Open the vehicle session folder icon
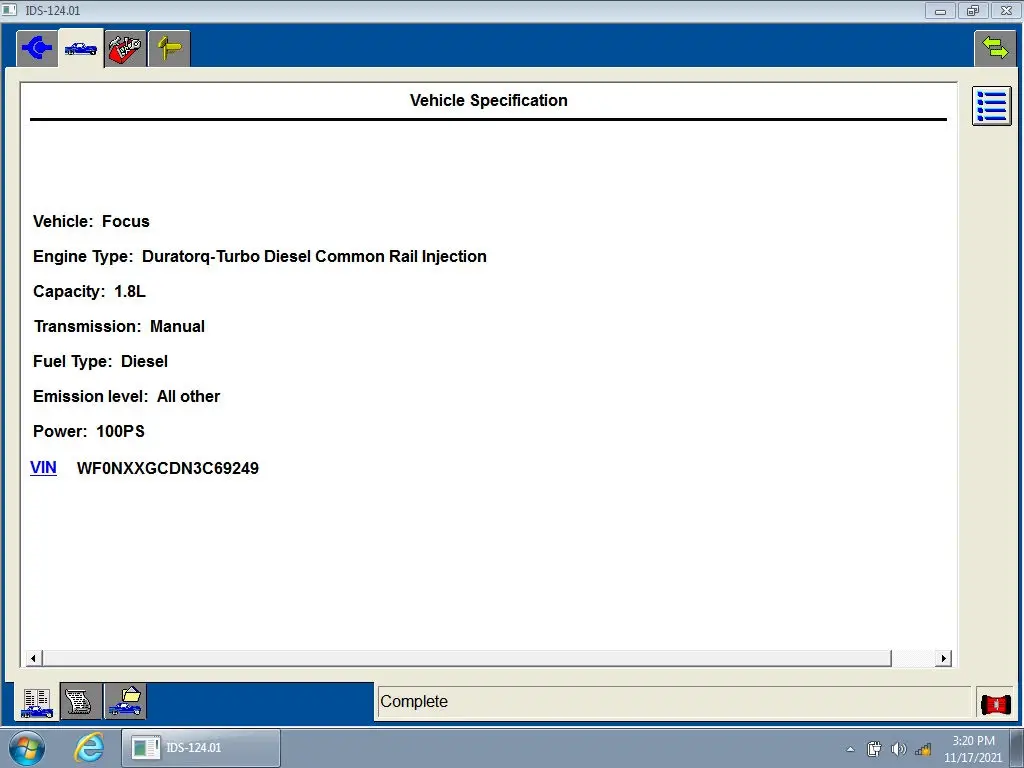The height and width of the screenshot is (768, 1024). coord(125,702)
